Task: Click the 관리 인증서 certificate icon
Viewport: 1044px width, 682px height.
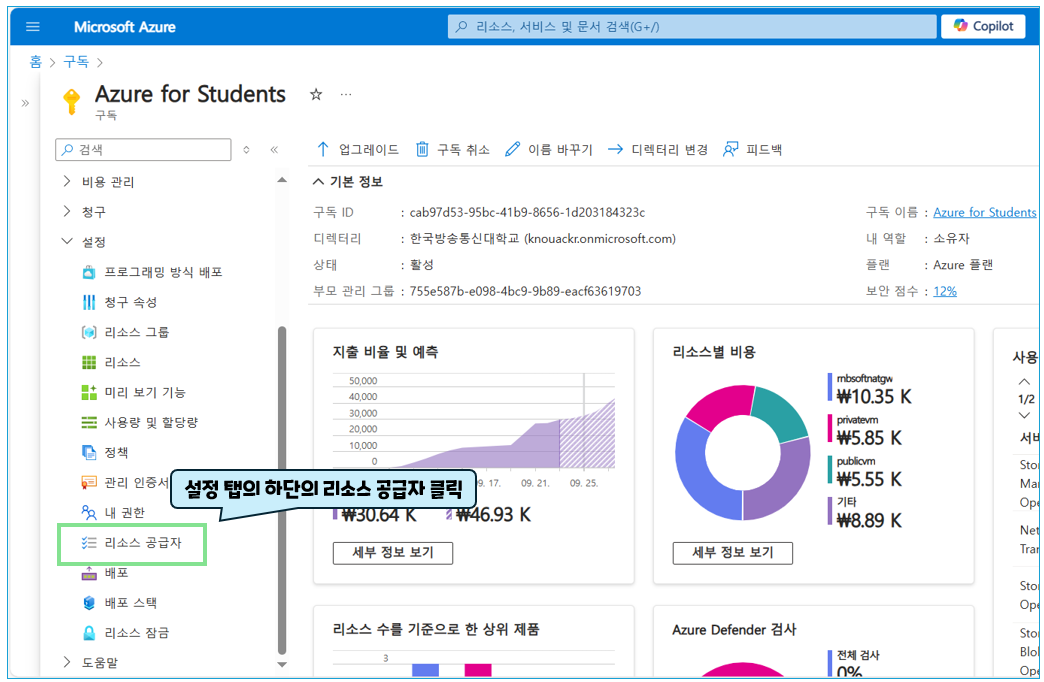Action: coord(89,482)
